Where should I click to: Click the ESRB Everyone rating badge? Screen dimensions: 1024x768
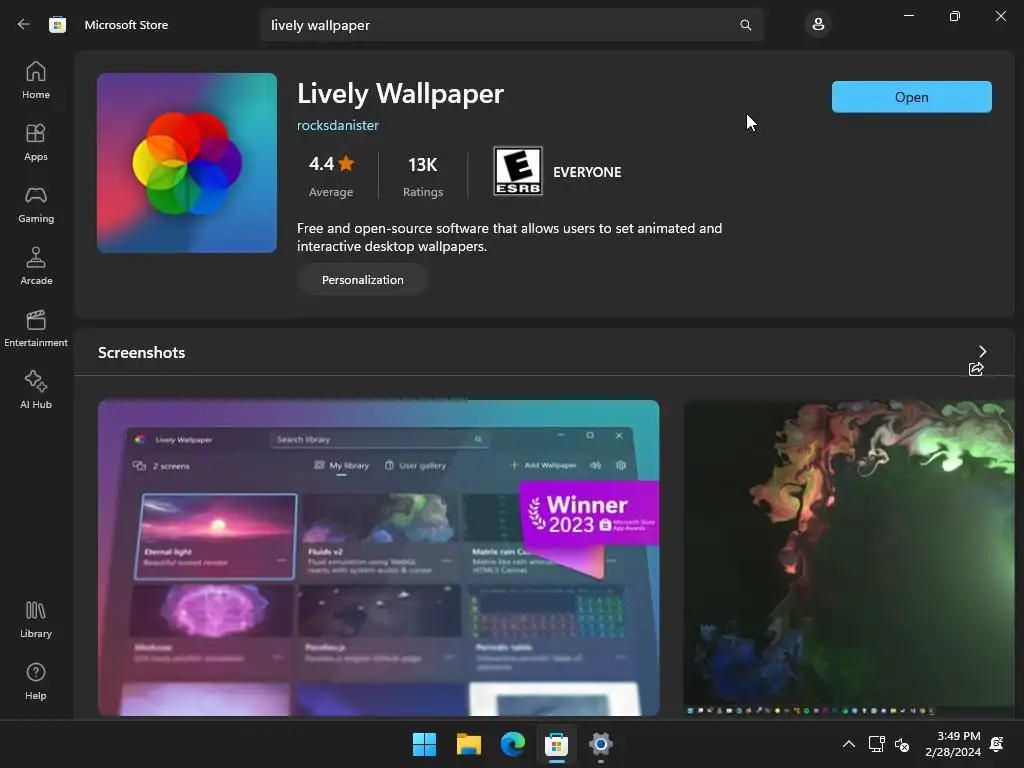(518, 171)
